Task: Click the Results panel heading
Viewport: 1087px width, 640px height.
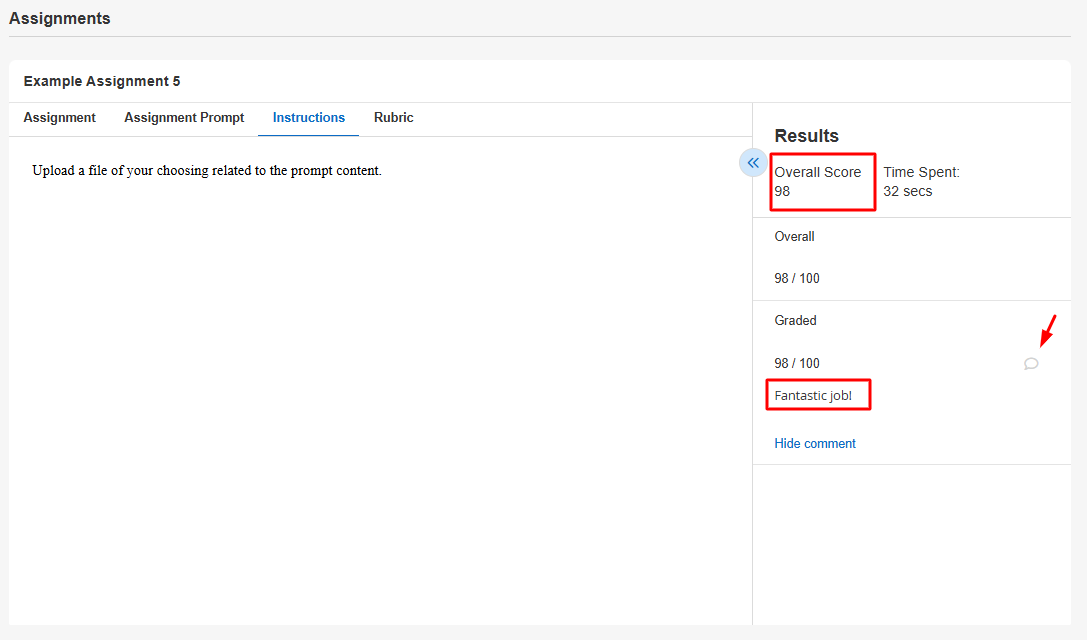Action: coord(806,136)
